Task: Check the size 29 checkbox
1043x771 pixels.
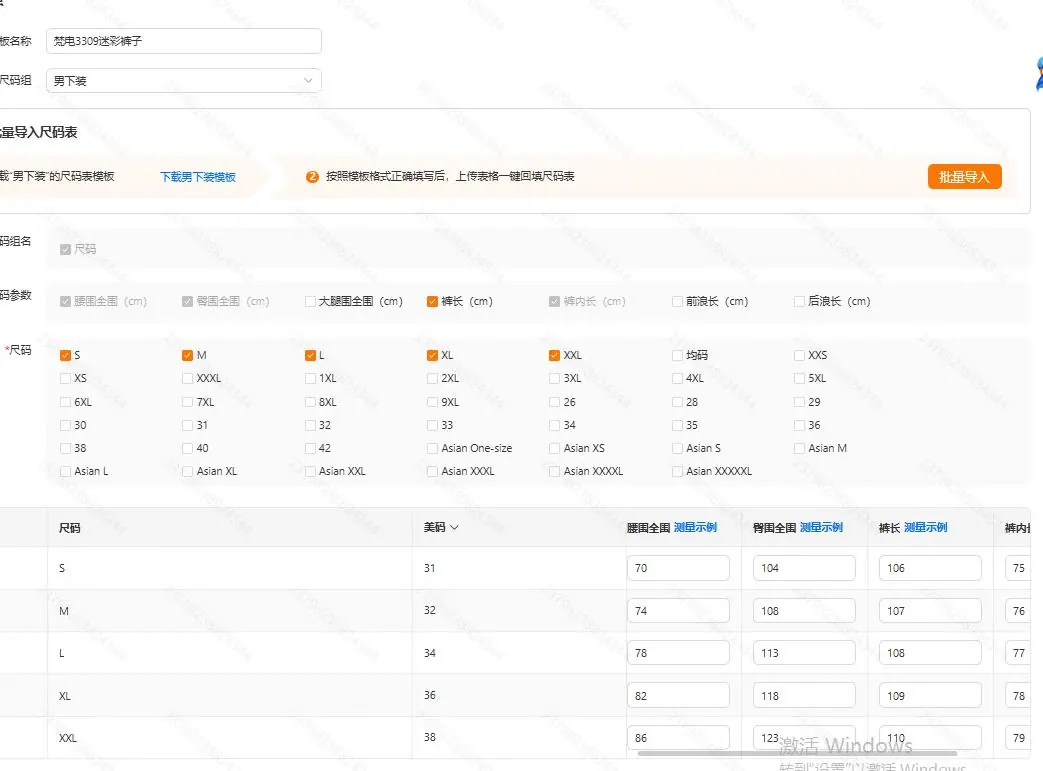Action: click(x=800, y=402)
